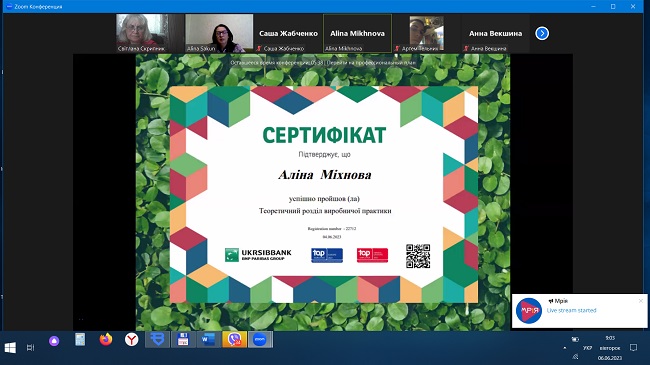650x365 pixels.
Task: Select Alina Sakun's video thumbnail
Action: pos(219,33)
